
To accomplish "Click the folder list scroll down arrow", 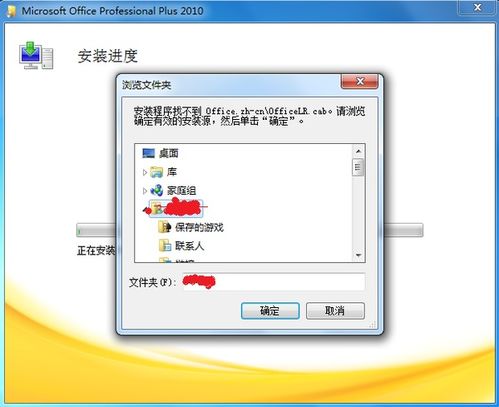I will [358, 255].
